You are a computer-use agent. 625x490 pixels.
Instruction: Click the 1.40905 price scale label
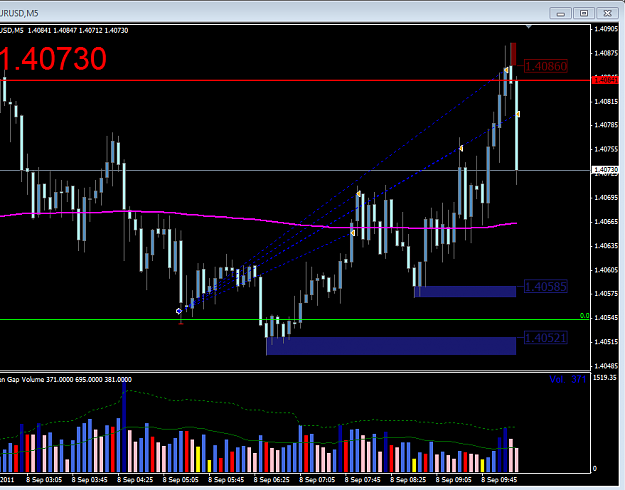[x=606, y=29]
